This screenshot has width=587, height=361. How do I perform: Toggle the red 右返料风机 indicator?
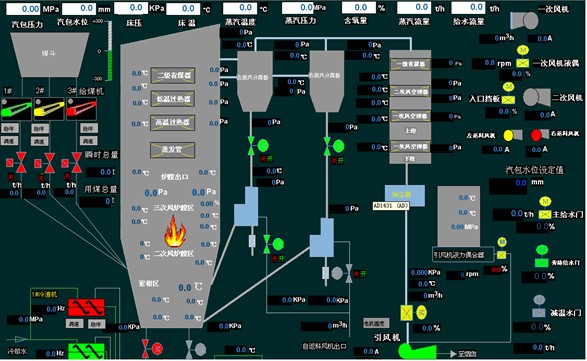[x=536, y=135]
